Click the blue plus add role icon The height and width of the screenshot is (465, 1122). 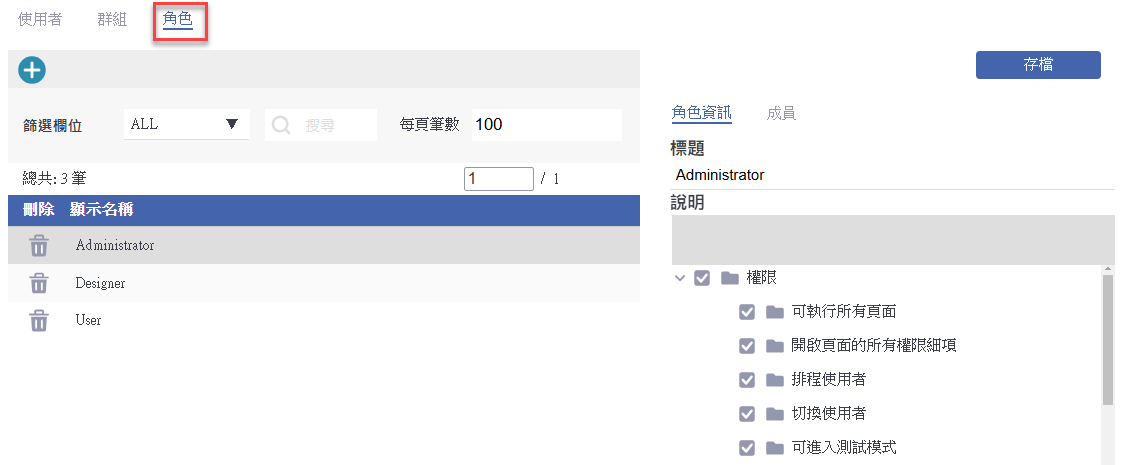tap(31, 70)
